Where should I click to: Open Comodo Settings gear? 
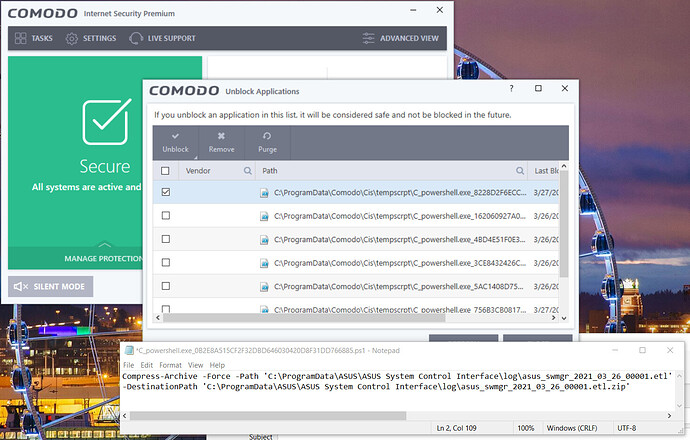tap(73, 38)
